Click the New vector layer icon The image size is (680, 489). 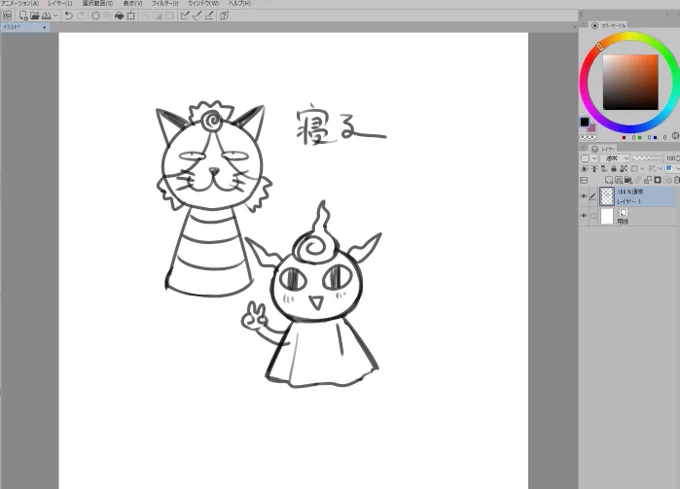tap(618, 180)
